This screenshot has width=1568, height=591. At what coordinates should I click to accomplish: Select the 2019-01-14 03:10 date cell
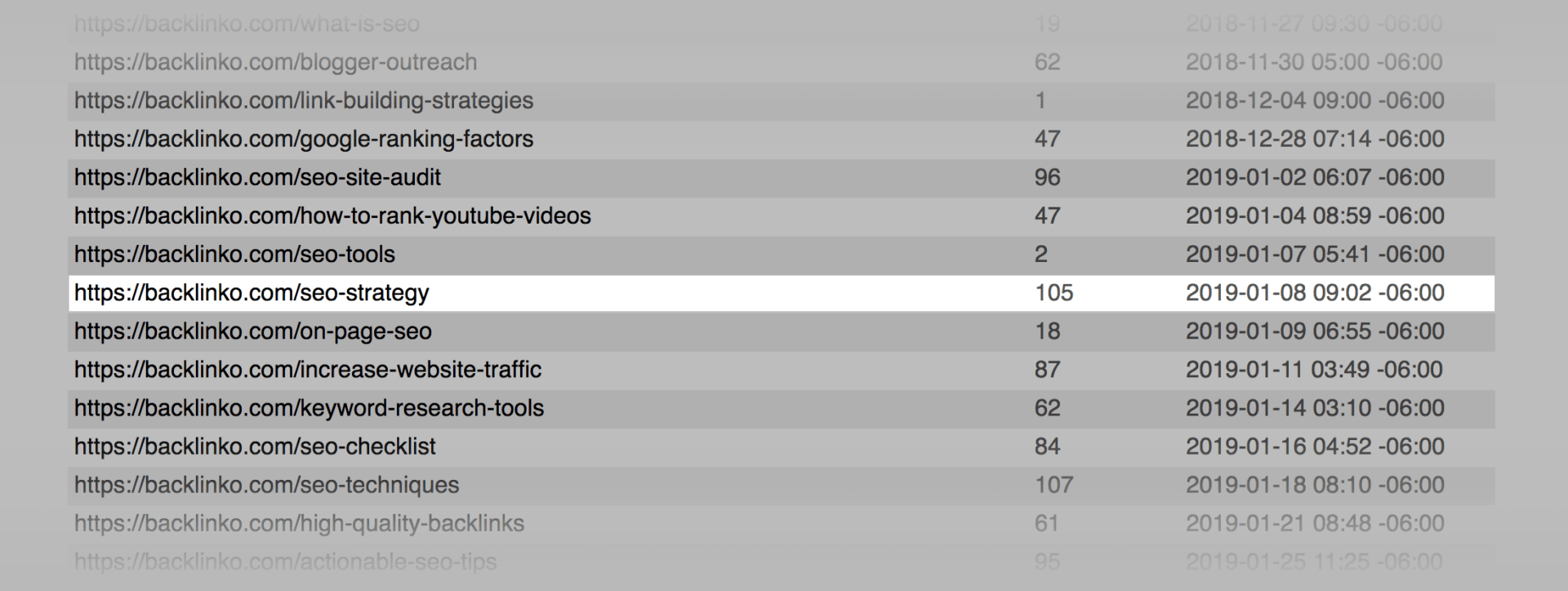coord(1315,408)
